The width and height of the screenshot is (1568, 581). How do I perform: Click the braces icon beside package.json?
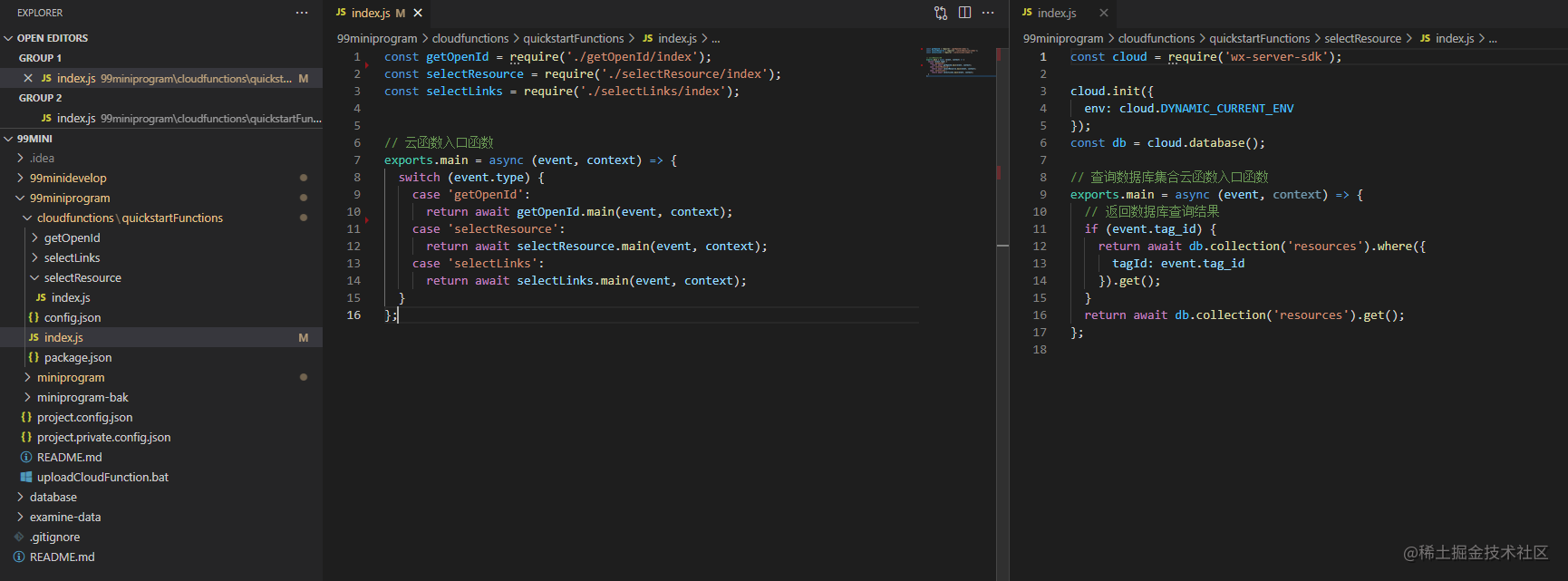click(x=34, y=358)
